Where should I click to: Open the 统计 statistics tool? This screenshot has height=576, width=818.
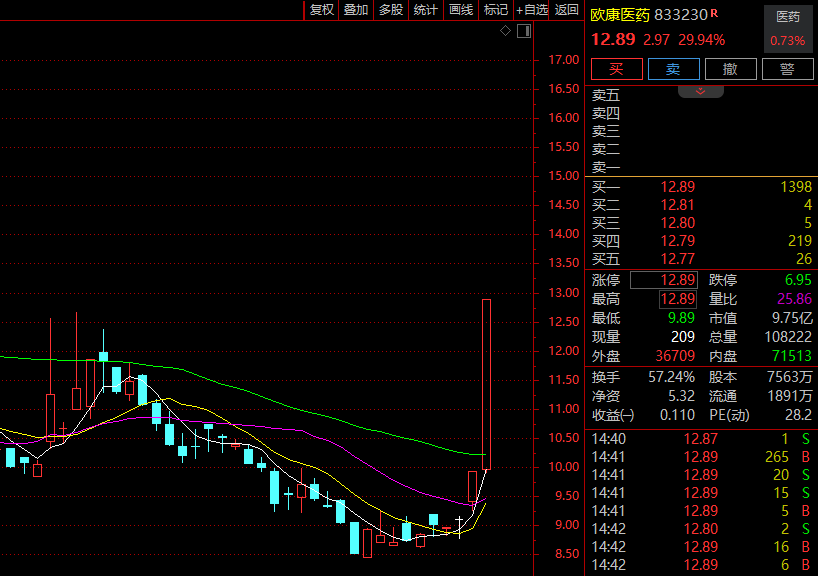(x=425, y=10)
